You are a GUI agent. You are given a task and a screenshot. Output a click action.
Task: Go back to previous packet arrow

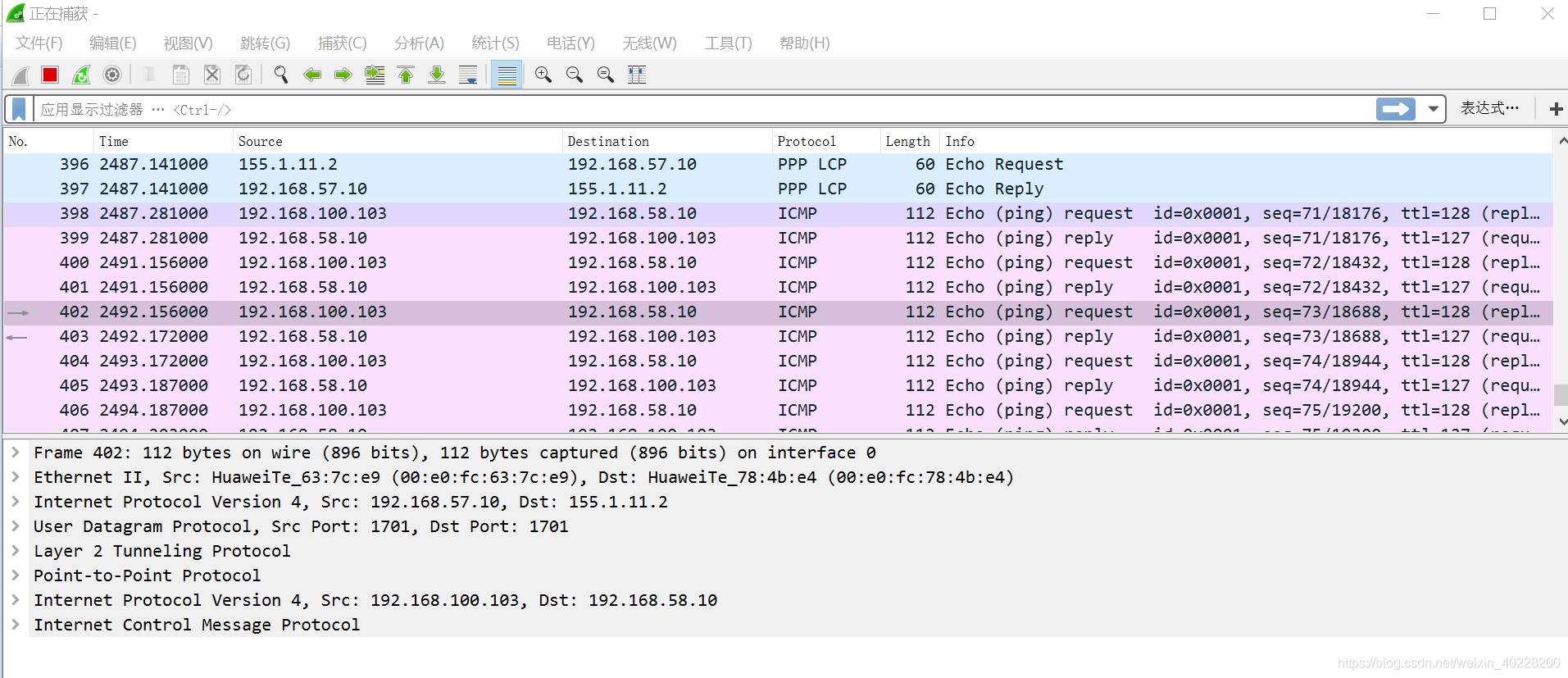pos(312,75)
